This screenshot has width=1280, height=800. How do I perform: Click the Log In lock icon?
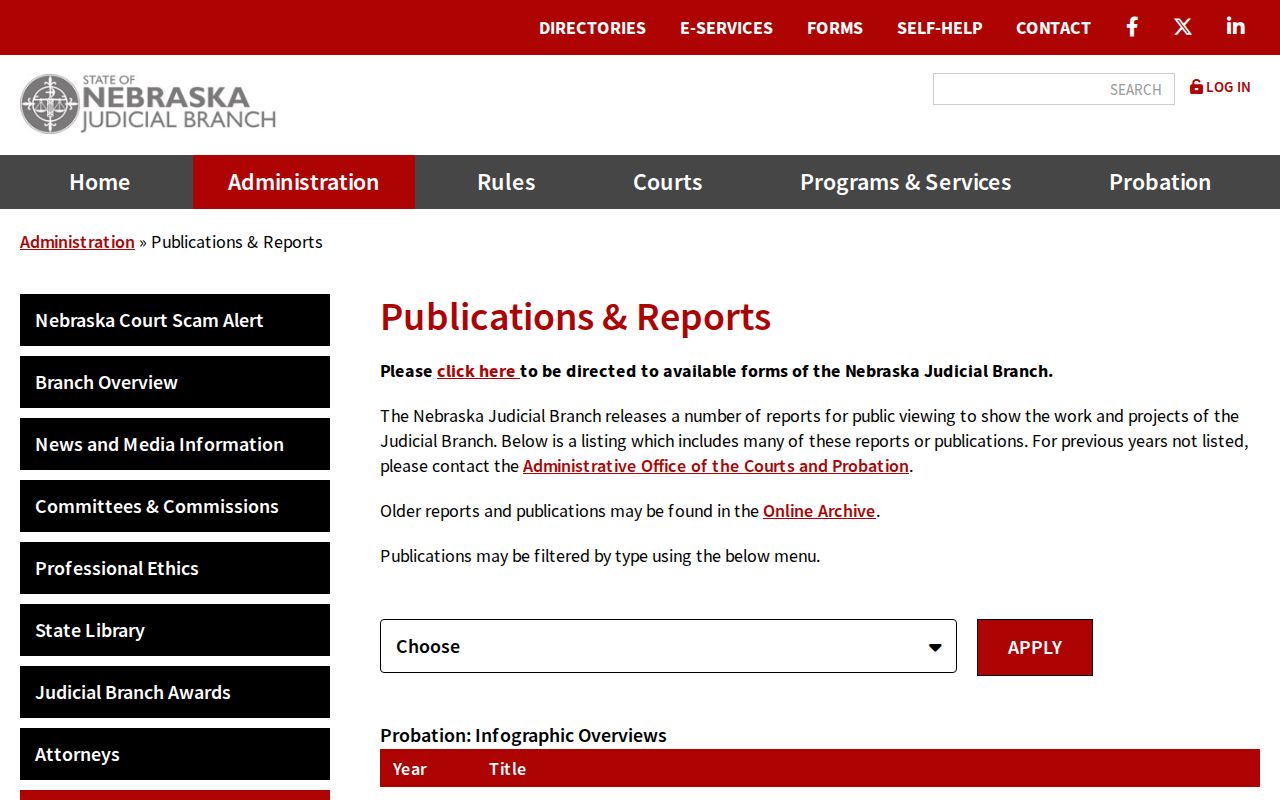click(1196, 87)
